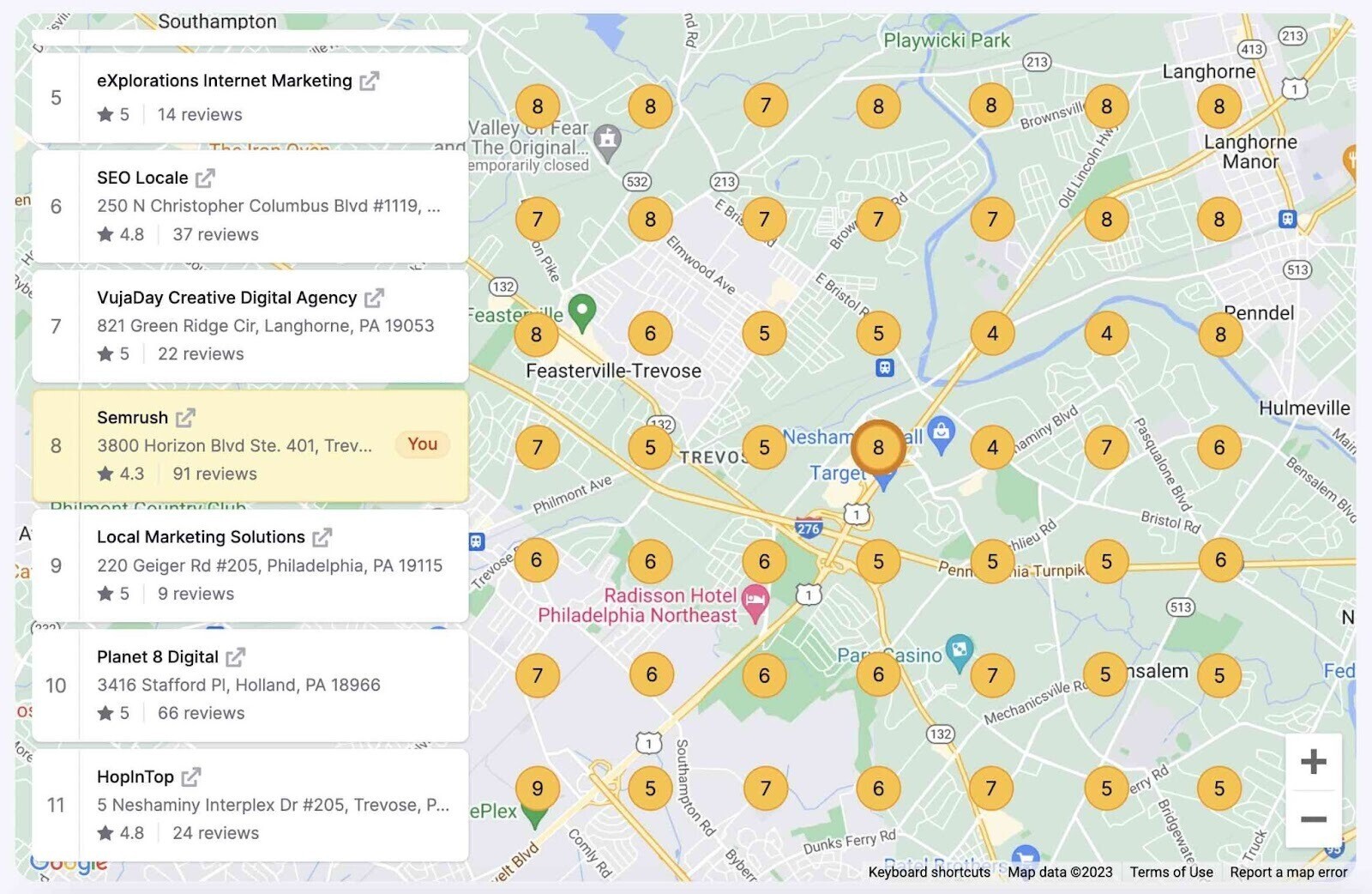Screen dimensions: 1372x894
Task: Click '24 reviews' for HopInTop
Action: [215, 833]
